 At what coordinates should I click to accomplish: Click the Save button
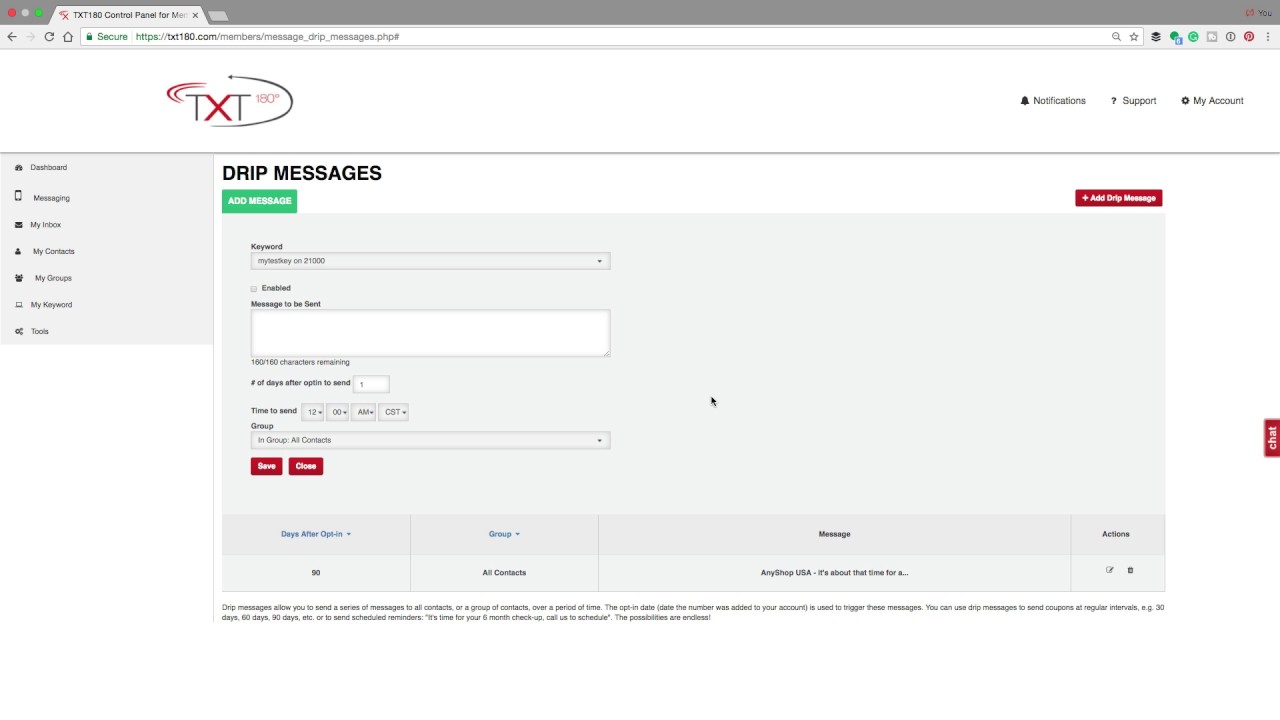(266, 466)
